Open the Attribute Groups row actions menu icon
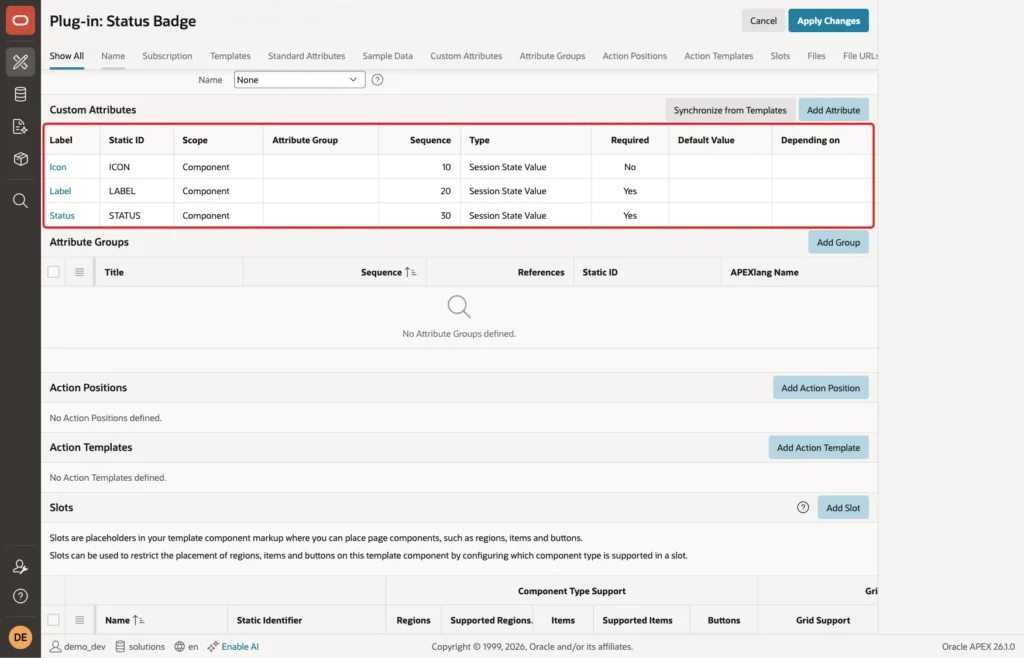This screenshot has width=1024, height=658. [x=79, y=272]
